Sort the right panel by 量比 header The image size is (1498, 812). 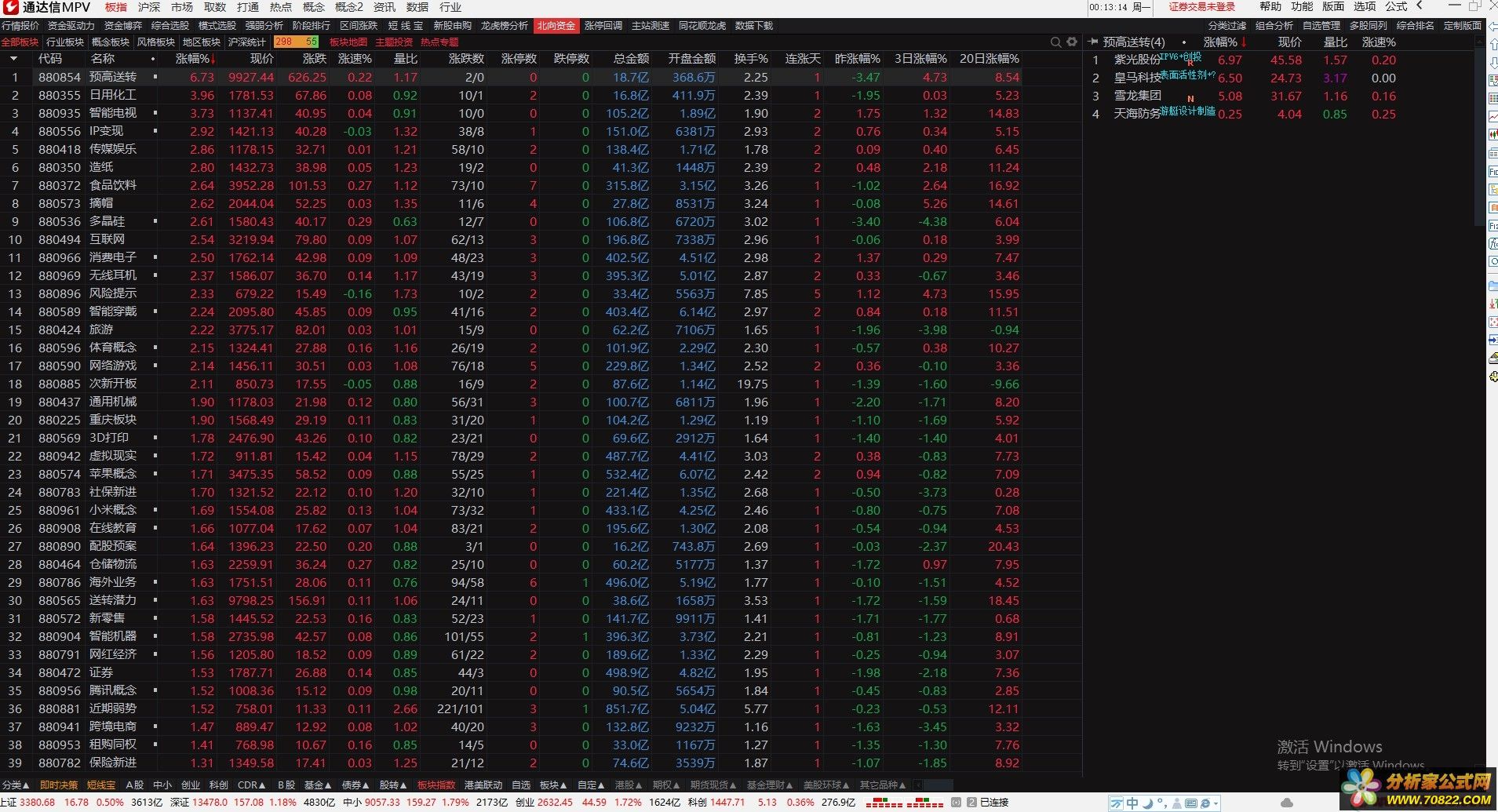pos(1335,42)
